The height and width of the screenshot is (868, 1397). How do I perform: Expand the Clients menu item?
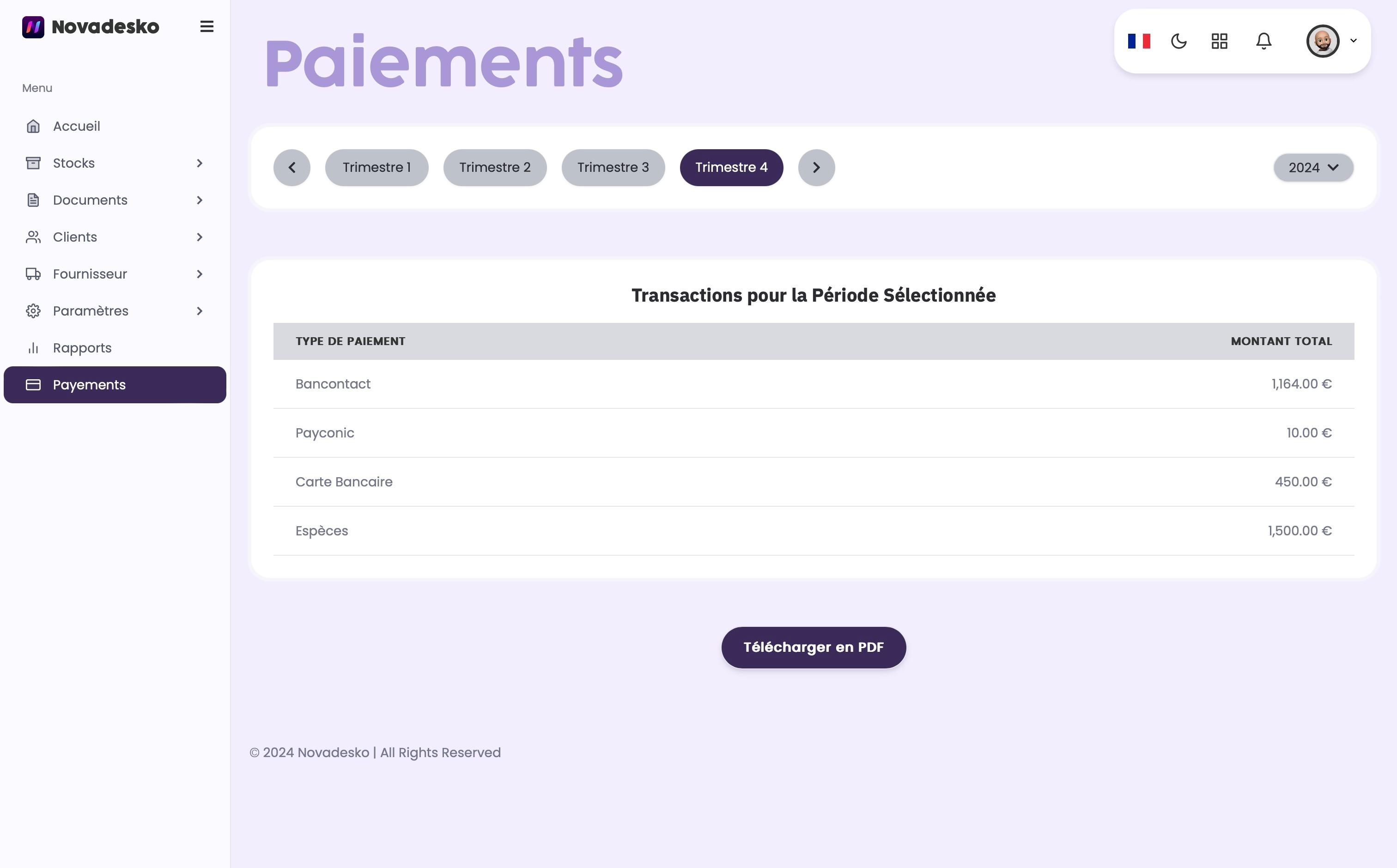pos(115,237)
